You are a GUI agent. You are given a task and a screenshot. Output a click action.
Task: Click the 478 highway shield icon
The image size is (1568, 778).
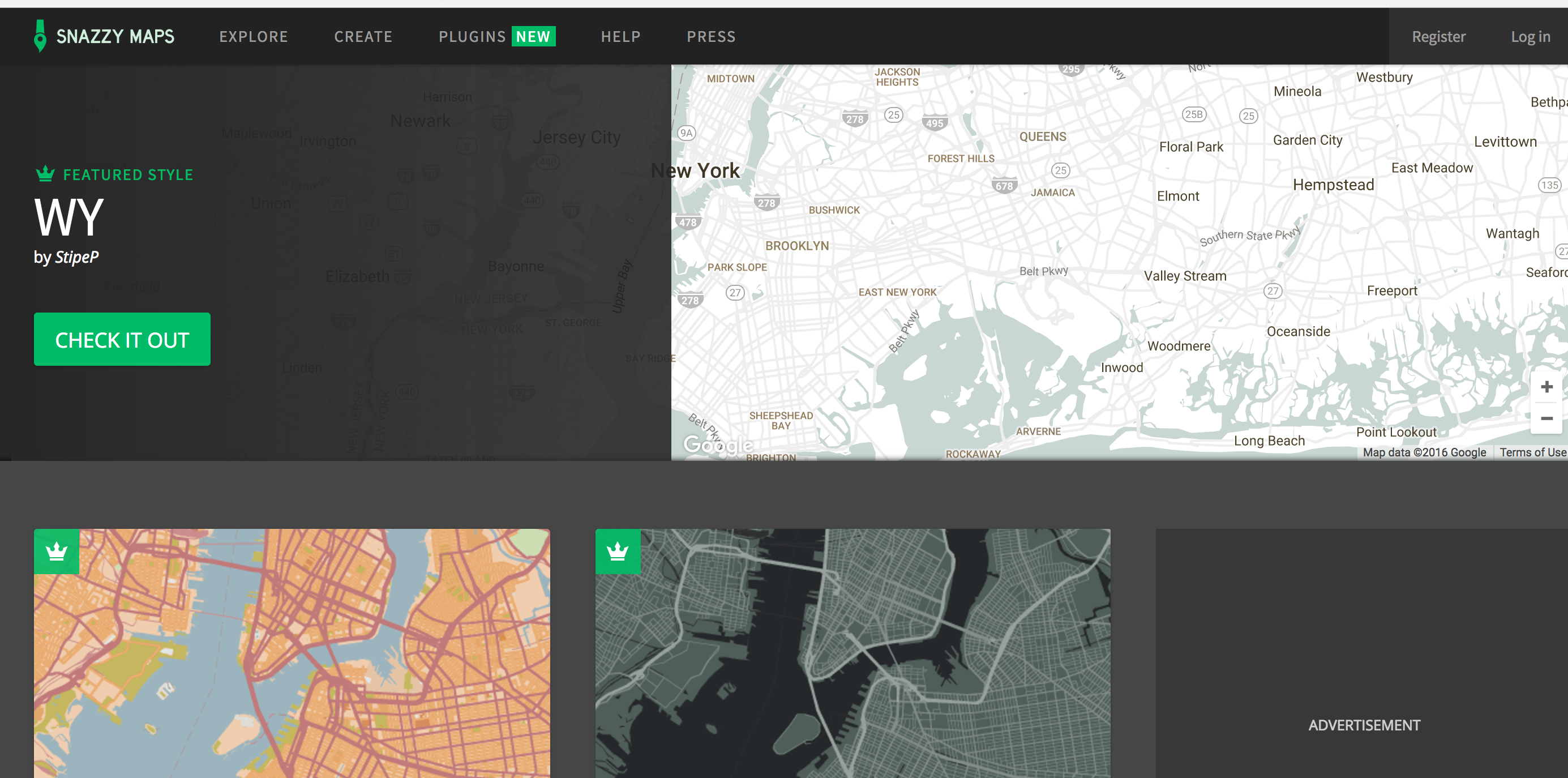point(688,222)
